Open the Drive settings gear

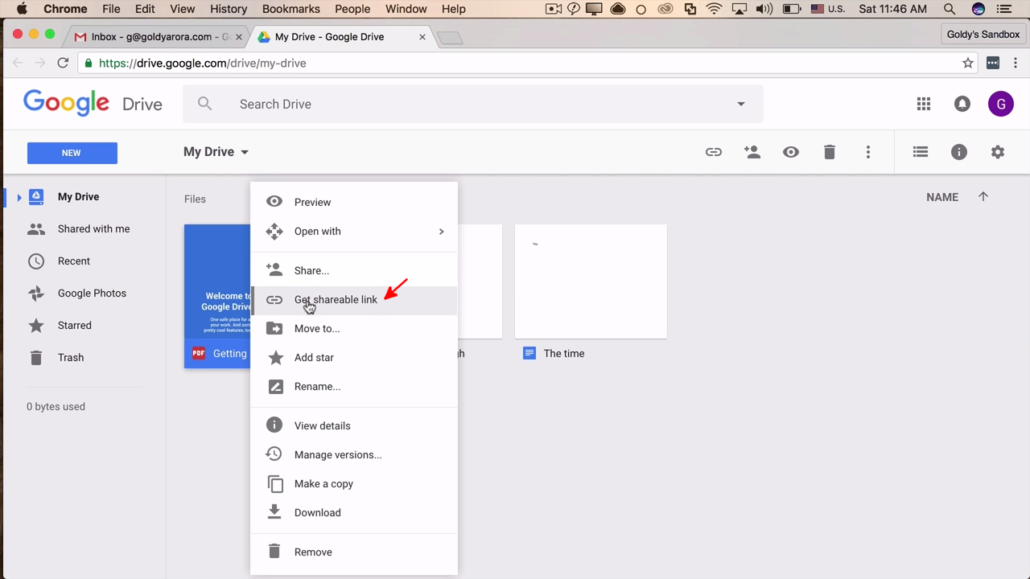pos(998,152)
